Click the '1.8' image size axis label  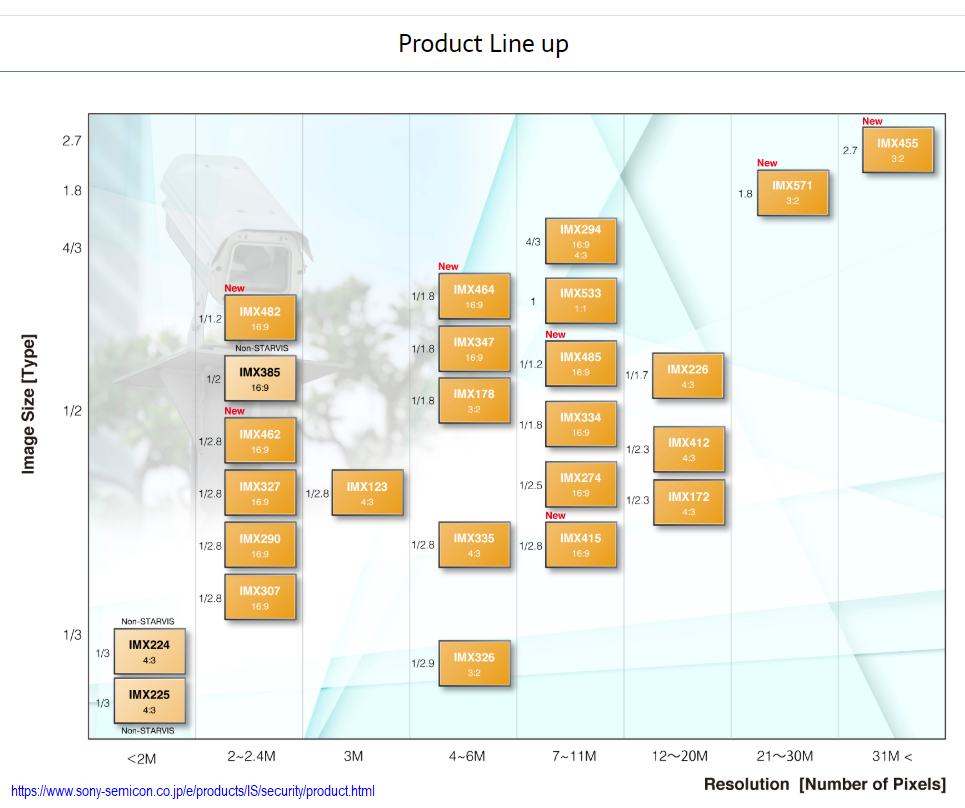click(x=72, y=191)
